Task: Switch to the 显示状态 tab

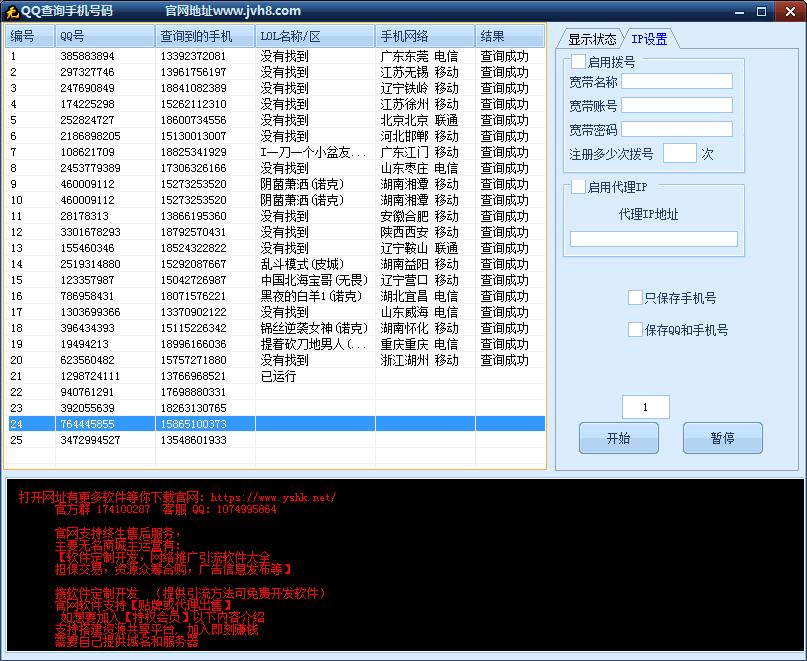Action: (591, 39)
